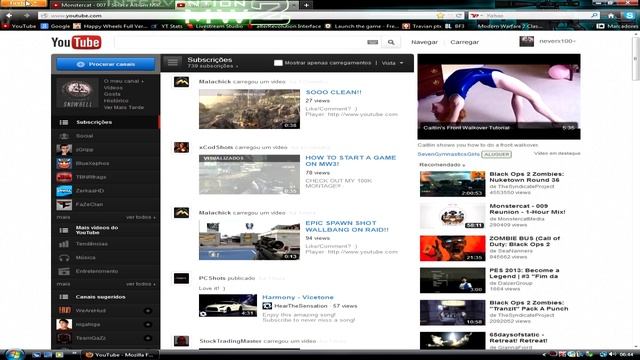Open Malachick avatar beside SOOO CLEAN
Image resolution: width=640 pixels, height=360 pixels.
pos(181,82)
